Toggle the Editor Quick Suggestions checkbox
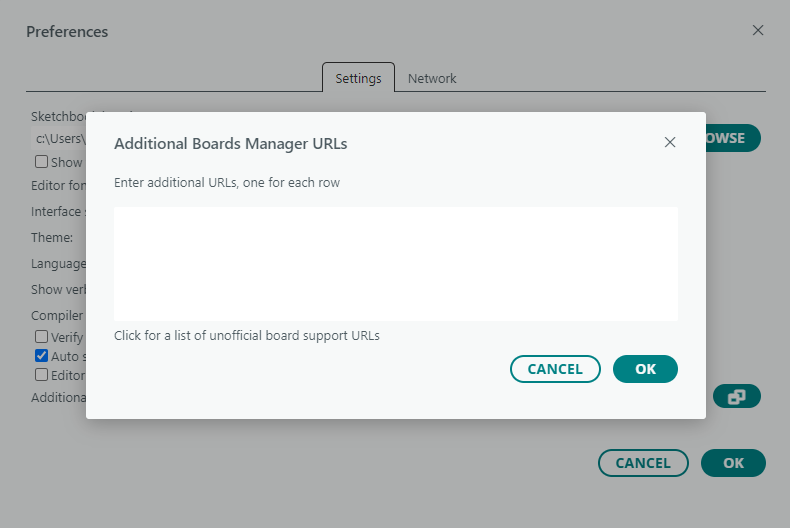The width and height of the screenshot is (790, 528). point(41,375)
